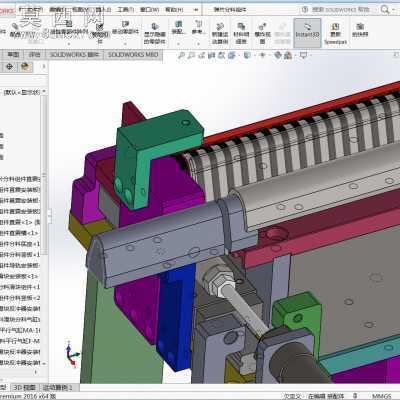Open the 工具(T) menu

[126, 10]
